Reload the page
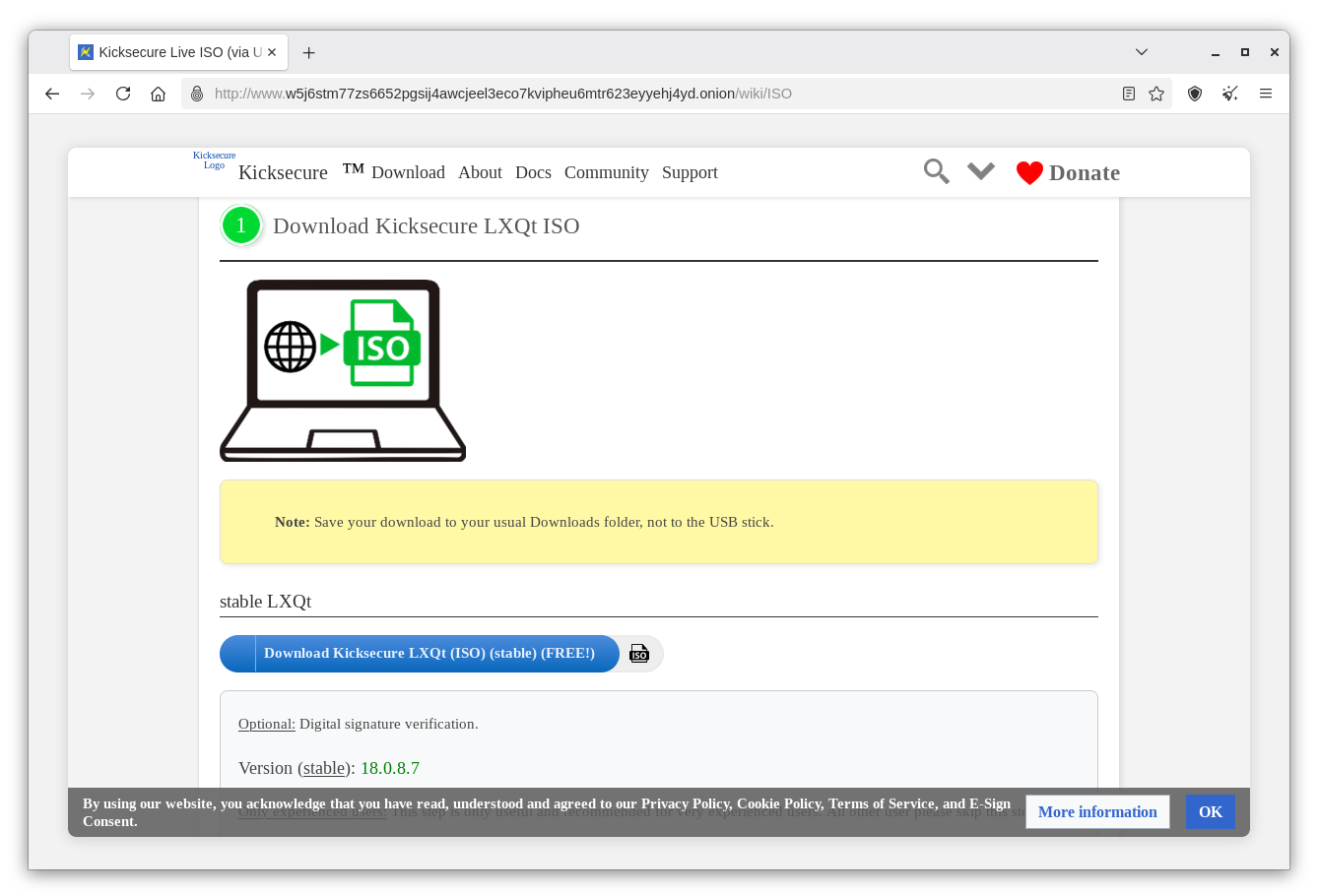The image size is (1319, 896). 122,93
